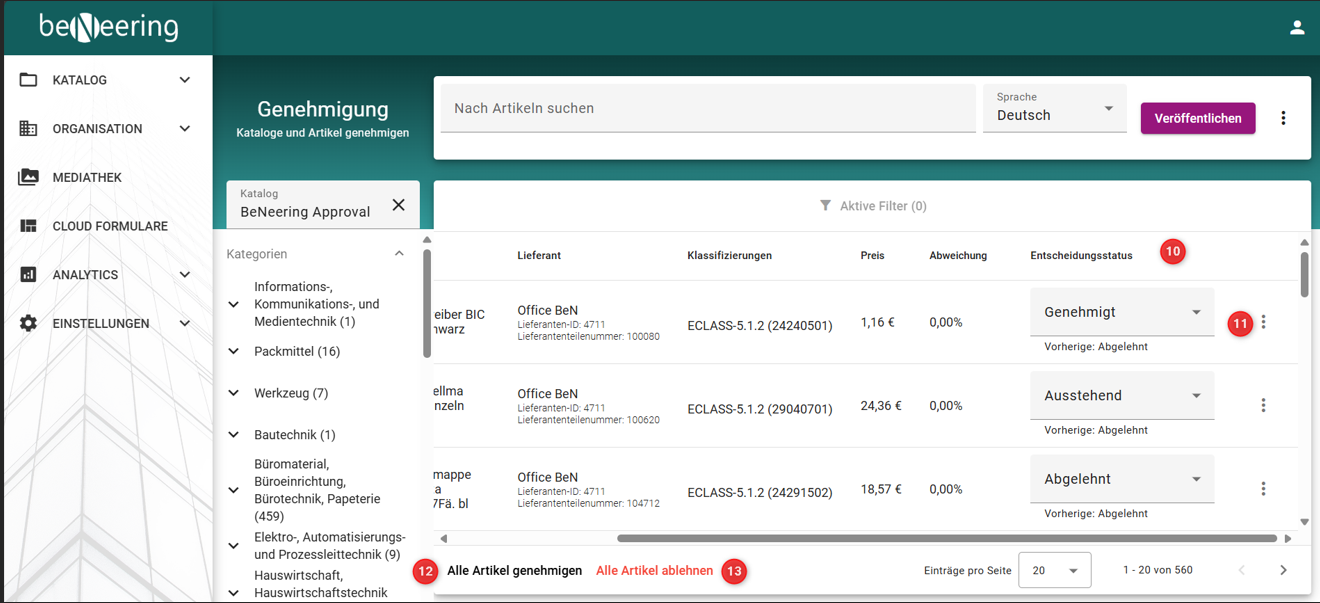Expand the Katalog sidebar menu
Screen dimensions: 1320x603
(184, 80)
